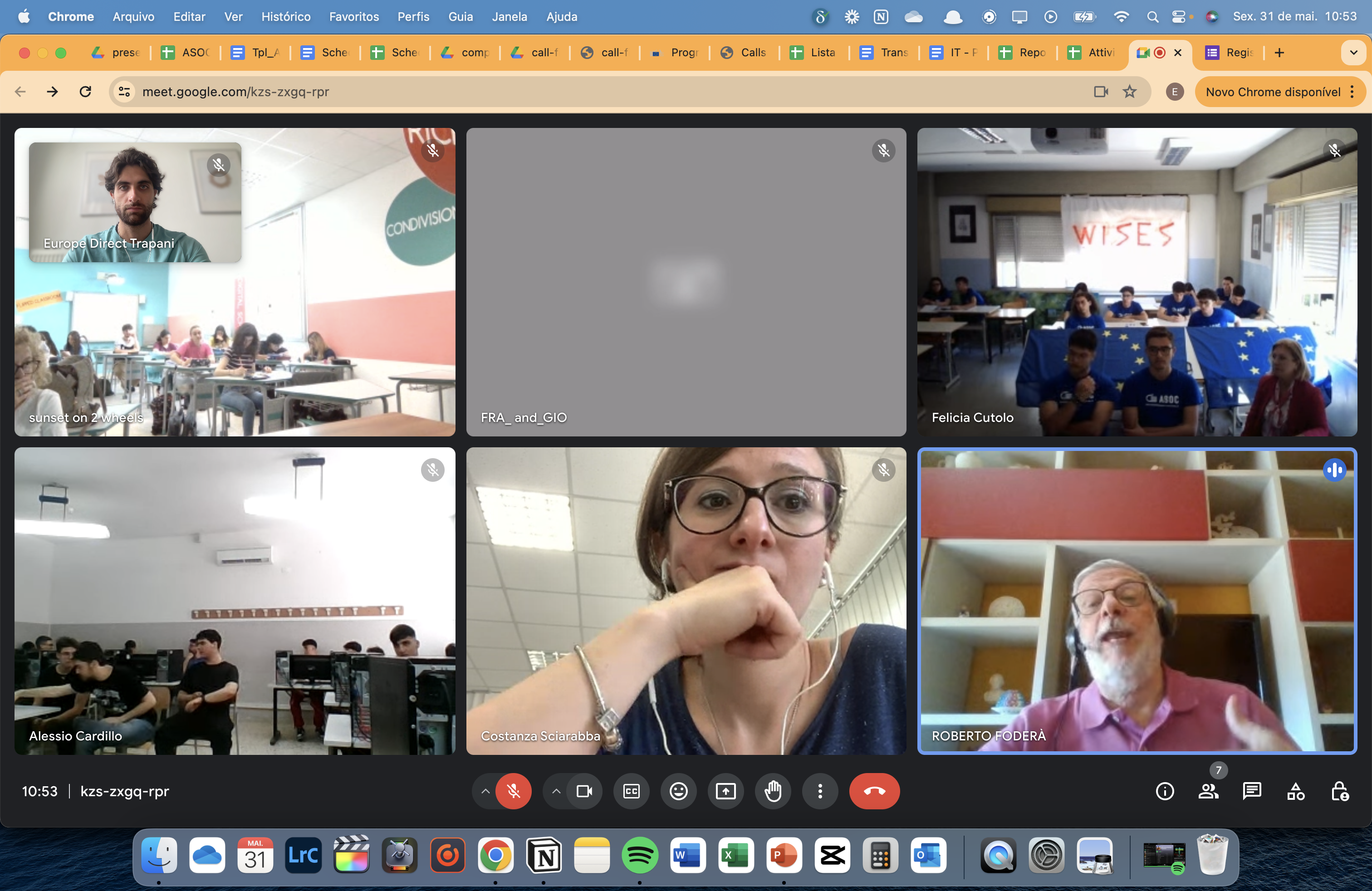Click the Costanza Sciarabba video tile

(686, 601)
